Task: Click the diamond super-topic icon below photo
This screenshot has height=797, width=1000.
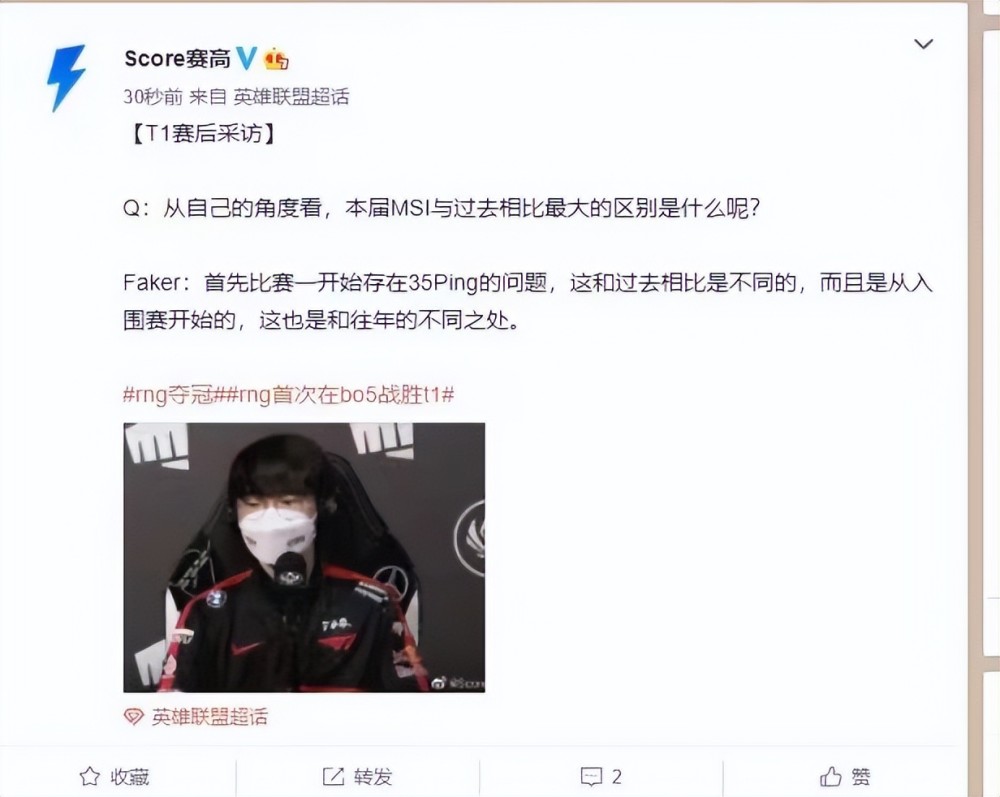Action: (133, 717)
